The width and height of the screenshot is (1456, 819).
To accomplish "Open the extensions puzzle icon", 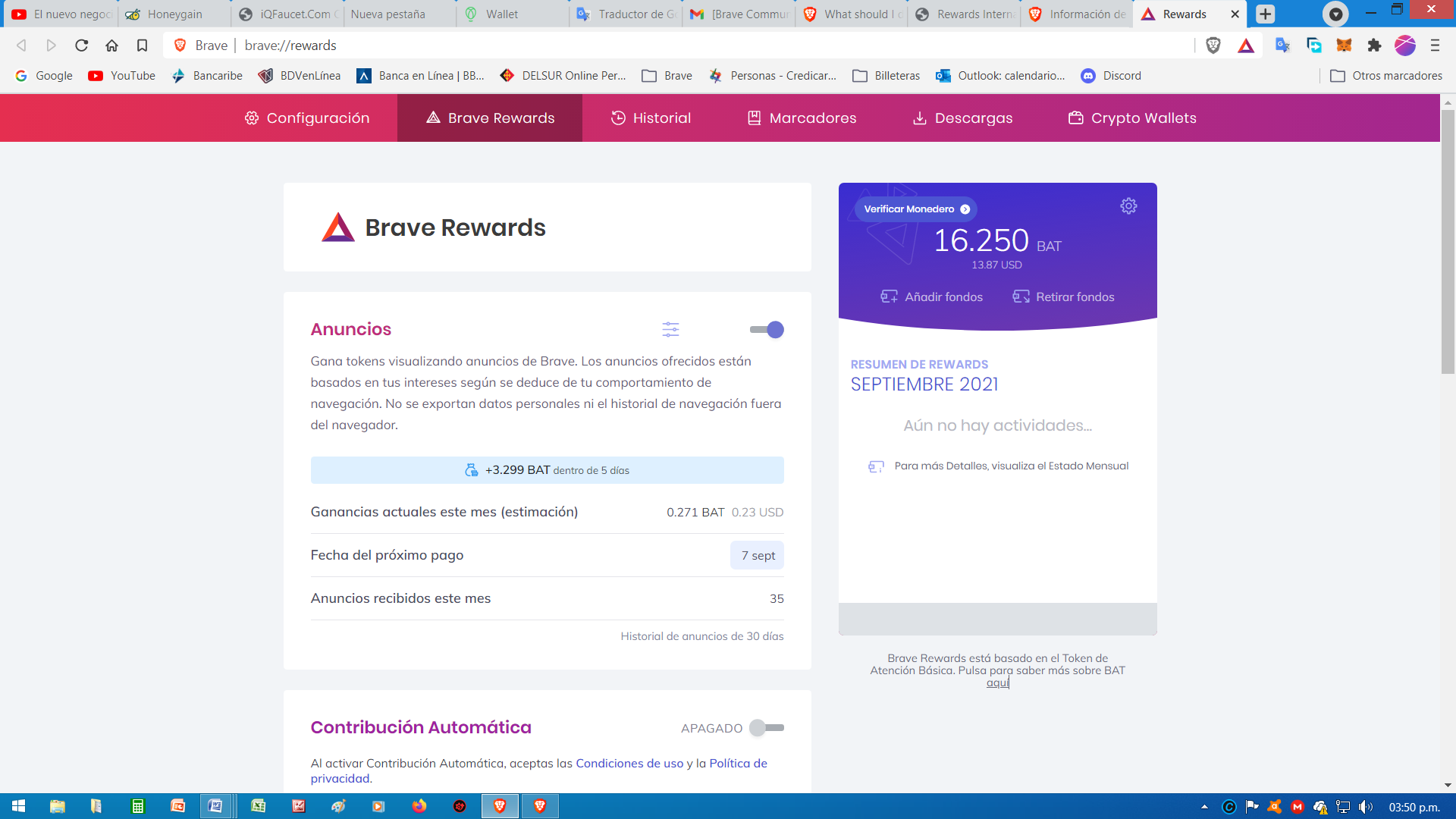I will [x=1374, y=45].
